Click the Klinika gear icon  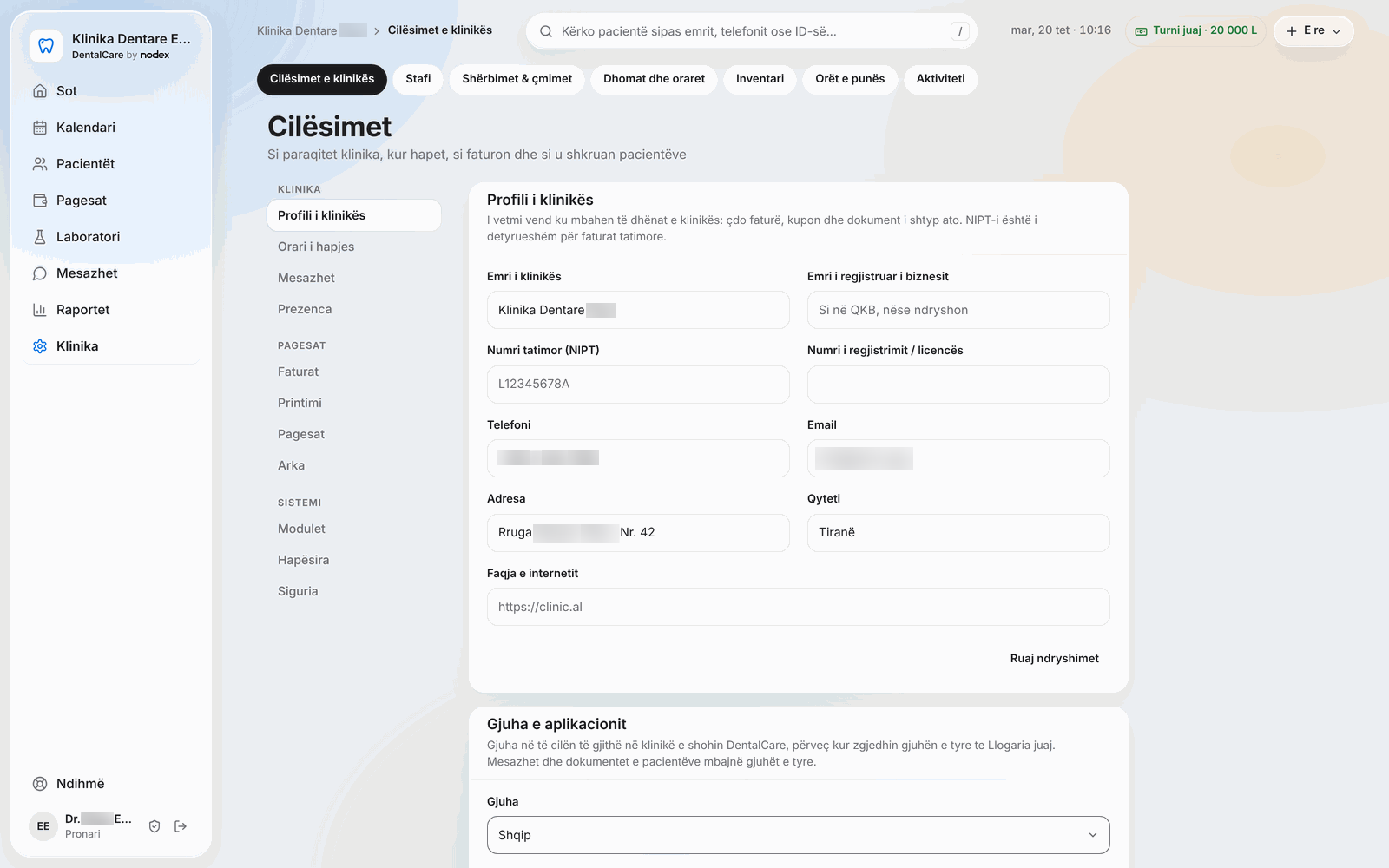pos(40,346)
